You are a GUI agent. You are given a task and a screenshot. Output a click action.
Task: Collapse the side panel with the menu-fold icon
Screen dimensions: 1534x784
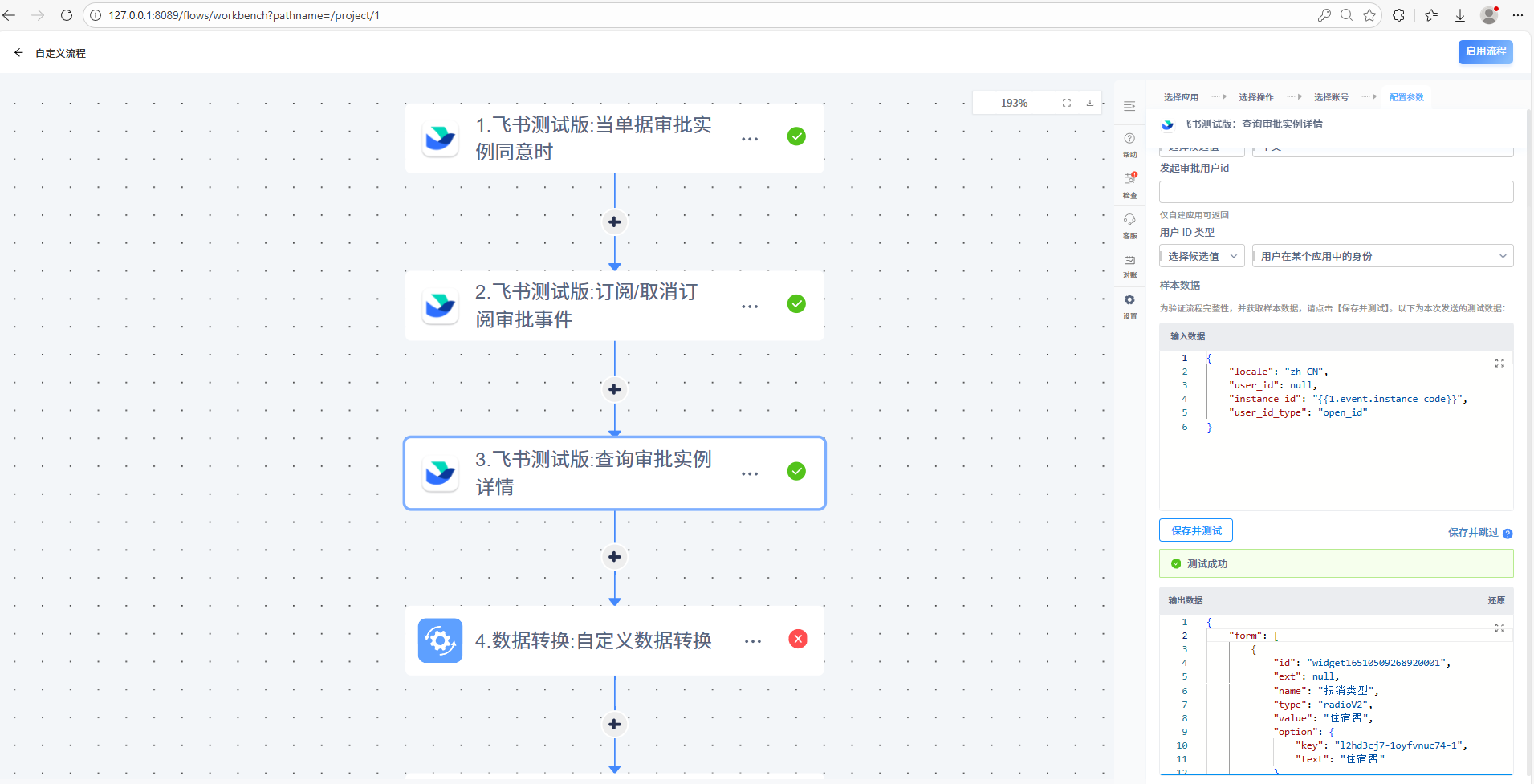coord(1129,106)
